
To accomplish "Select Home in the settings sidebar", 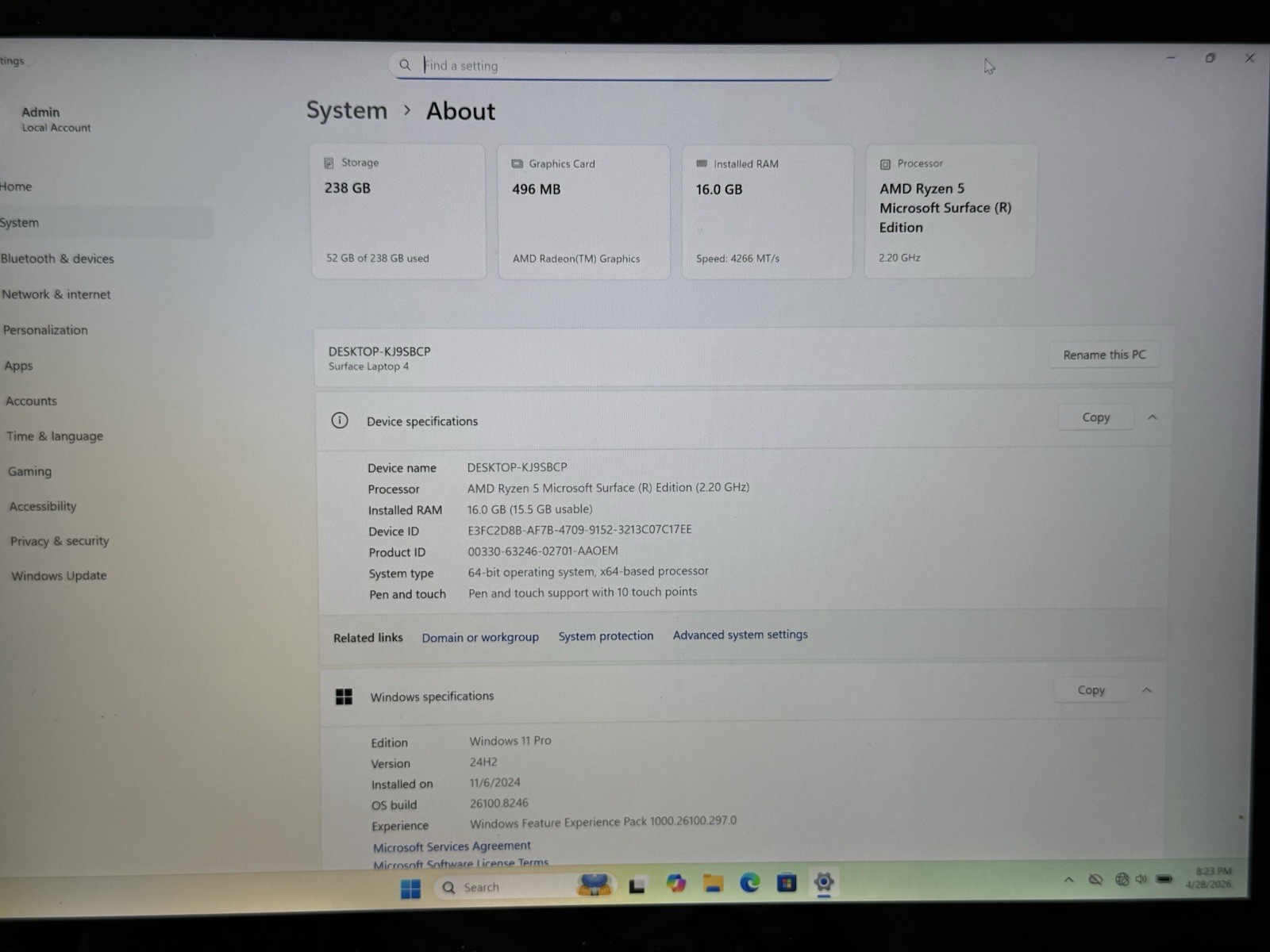I will pyautogui.click(x=16, y=186).
